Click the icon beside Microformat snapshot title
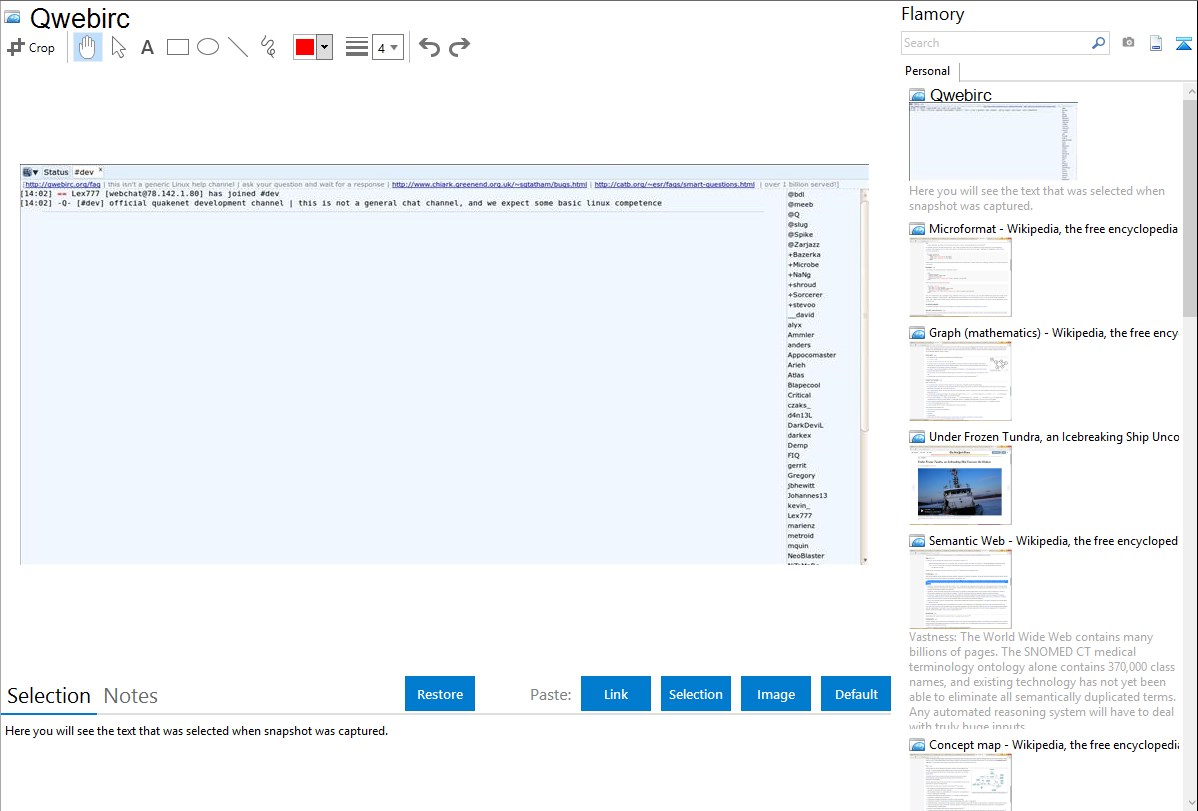The width and height of the screenshot is (1198, 811). point(918,229)
